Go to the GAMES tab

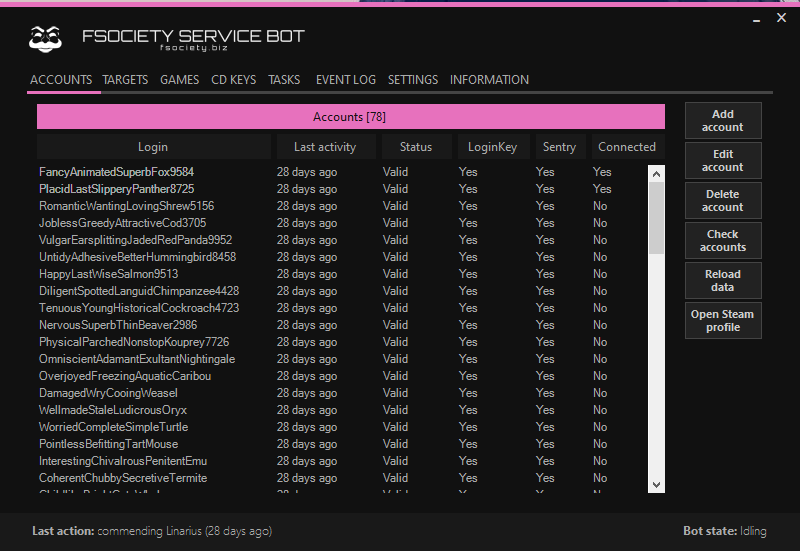(x=180, y=80)
